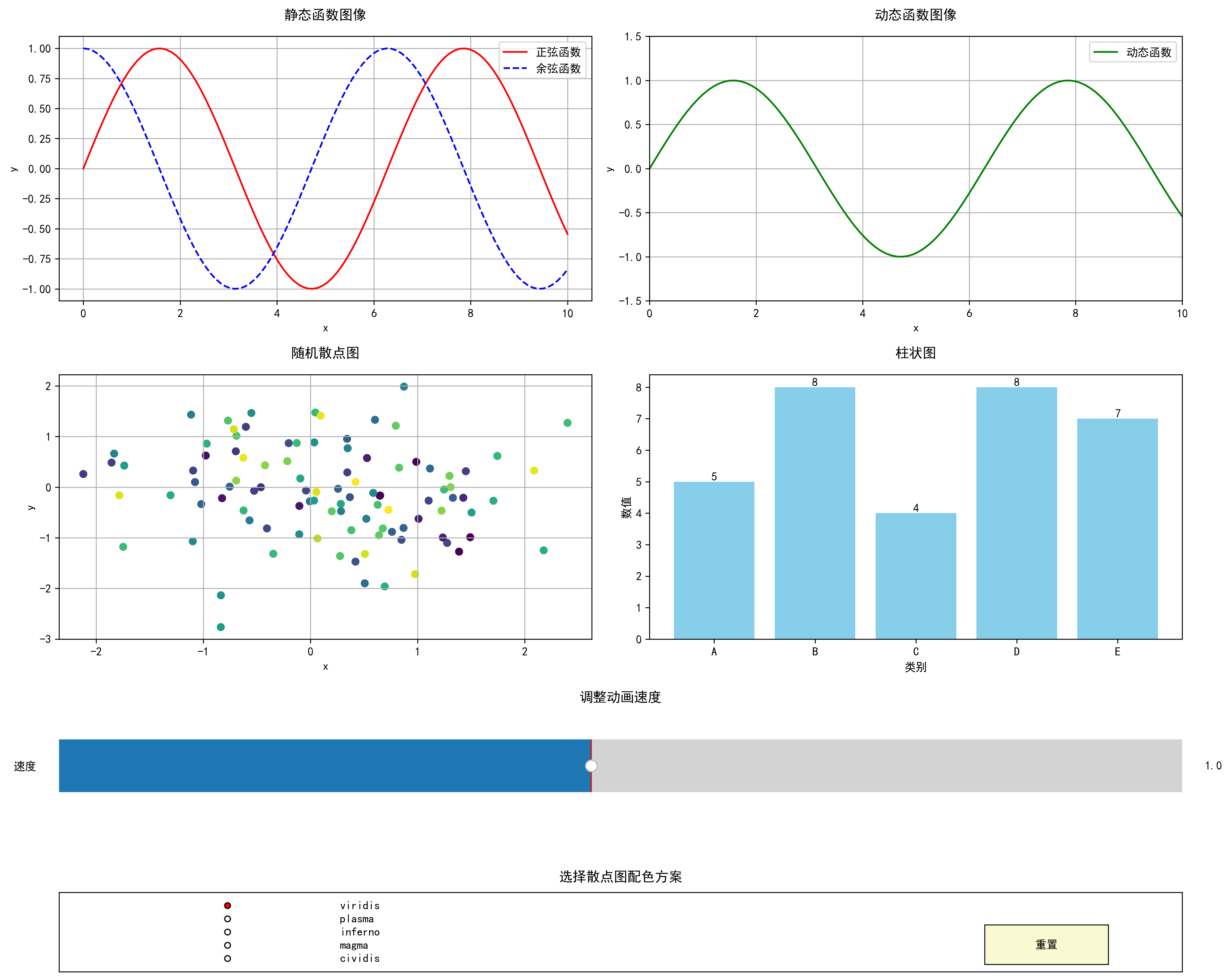Select the plasma colormap option

point(228,918)
